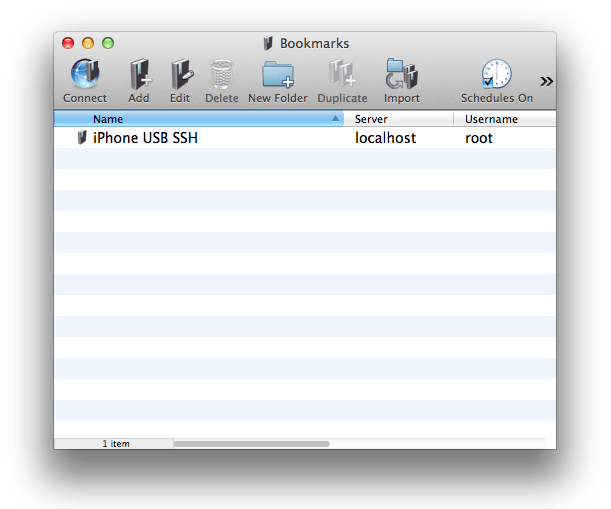Viewport: 611px width, 509px height.
Task: Click the Connect globe icon
Action: [x=85, y=76]
